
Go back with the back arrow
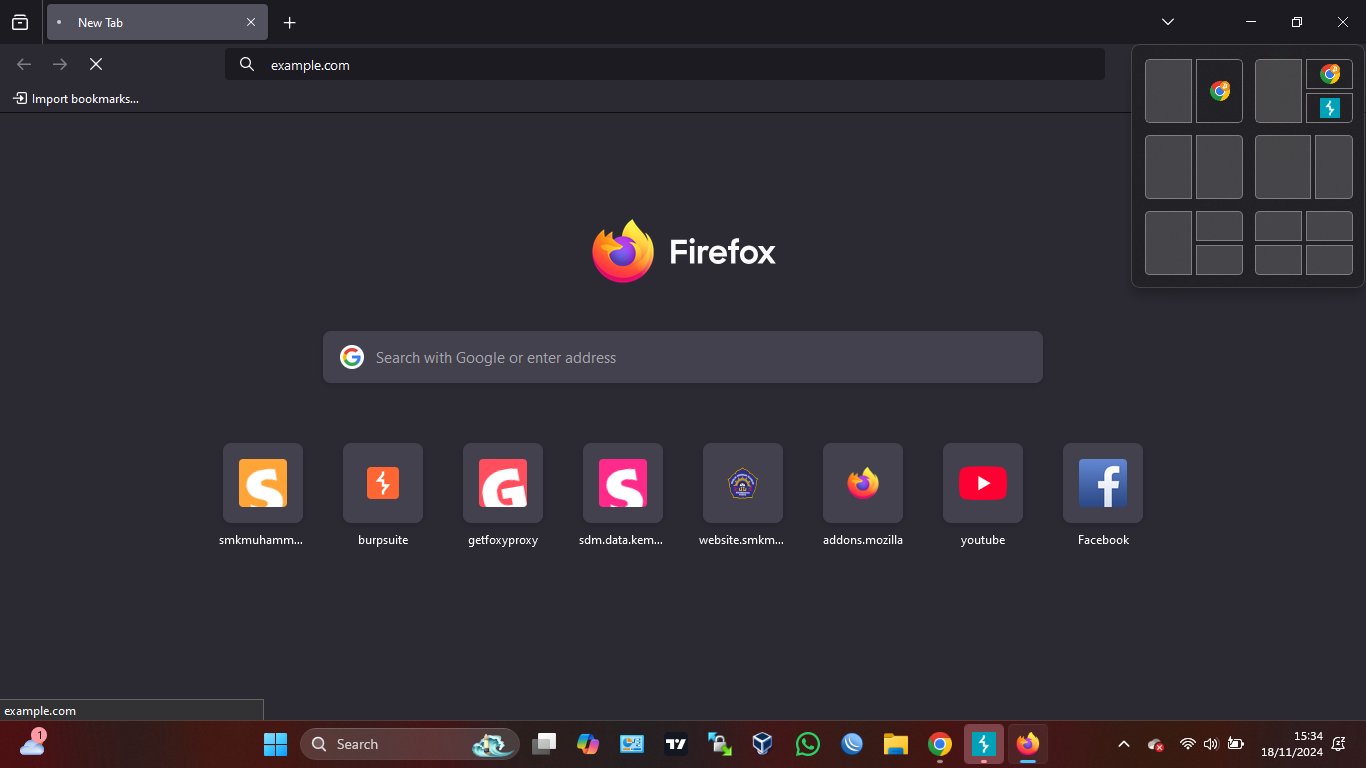coord(24,64)
